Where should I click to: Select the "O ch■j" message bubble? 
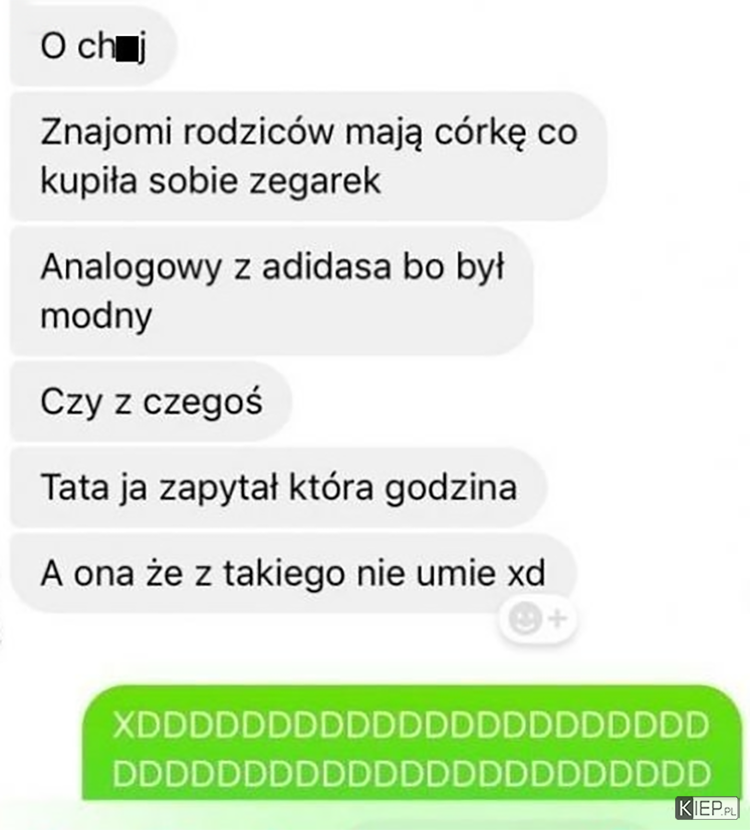pyautogui.click(x=93, y=47)
